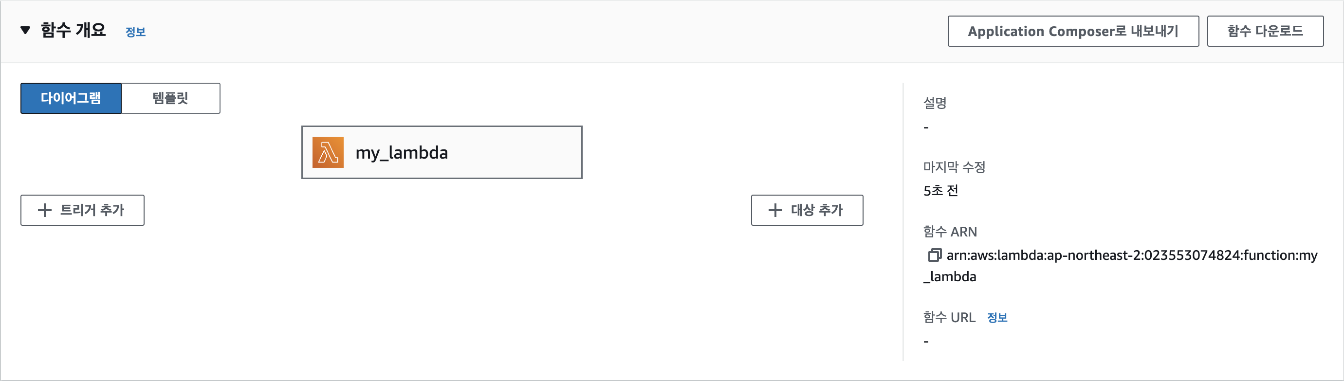This screenshot has width=1344, height=381.
Task: Collapse the 함수 개요 section triangle
Action: (x=25, y=31)
